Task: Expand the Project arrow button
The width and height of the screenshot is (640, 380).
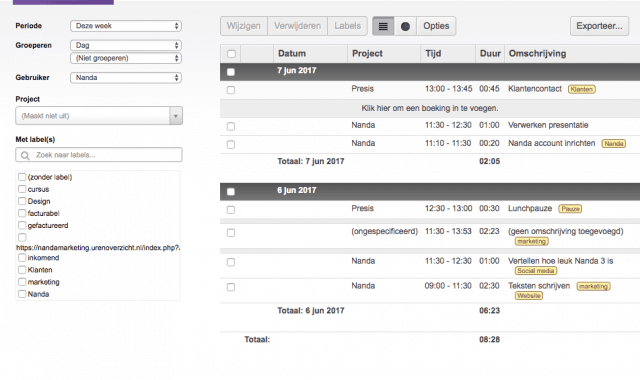Action: (x=176, y=116)
